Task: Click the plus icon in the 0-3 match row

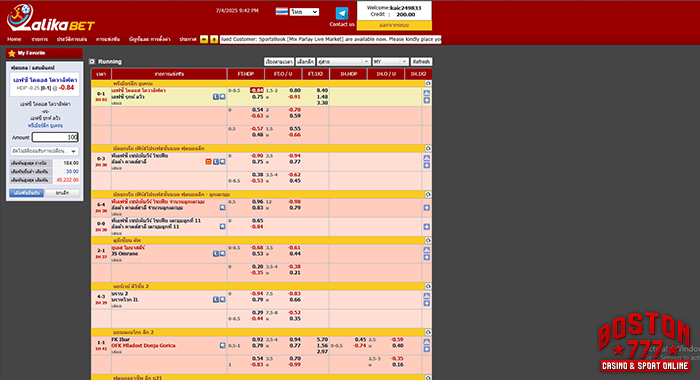Action: coord(427,166)
